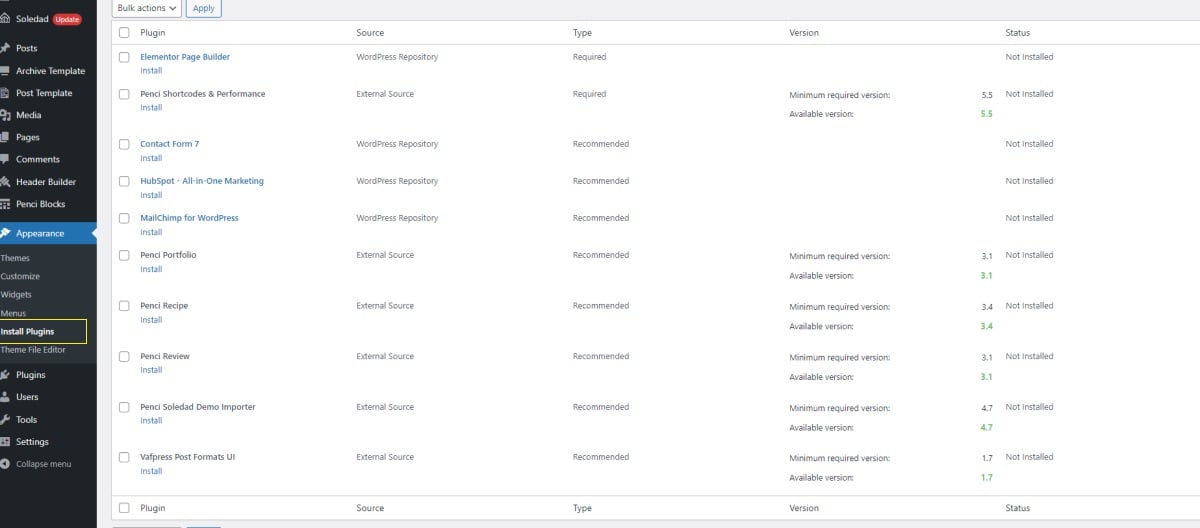Click the Pages icon in sidebar
The width and height of the screenshot is (1200, 528).
[6, 137]
